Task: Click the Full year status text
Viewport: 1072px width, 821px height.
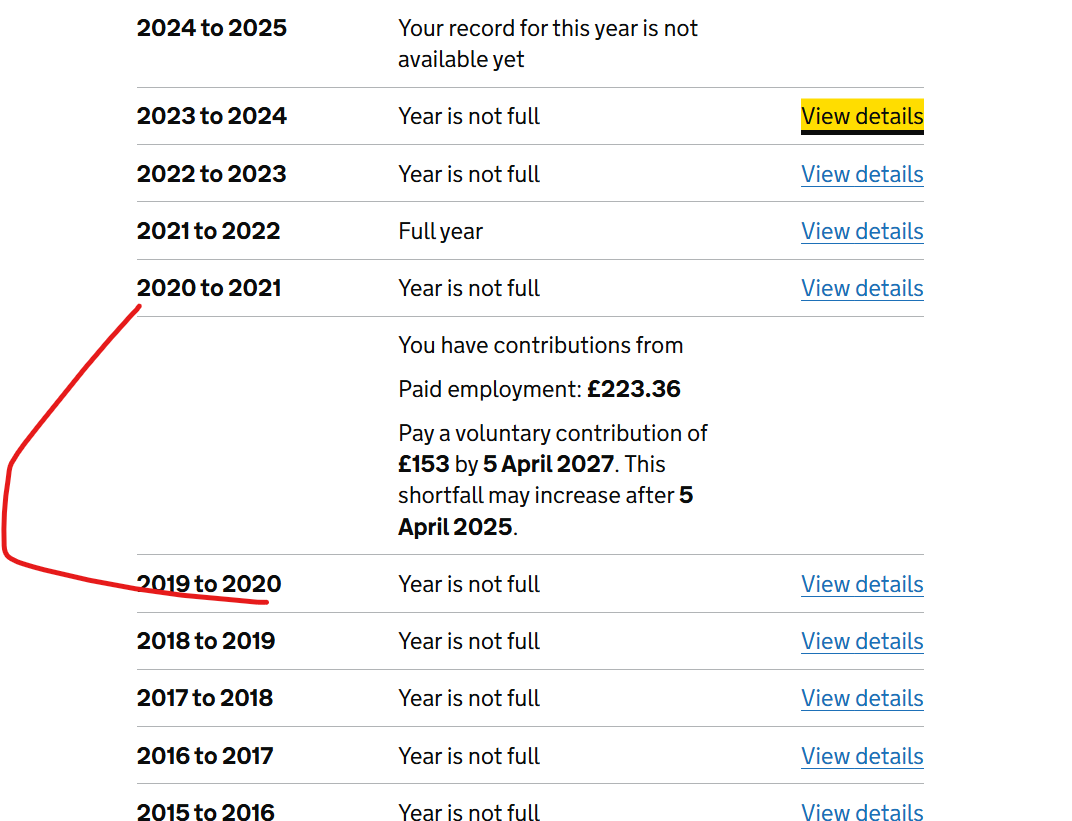Action: [x=440, y=232]
